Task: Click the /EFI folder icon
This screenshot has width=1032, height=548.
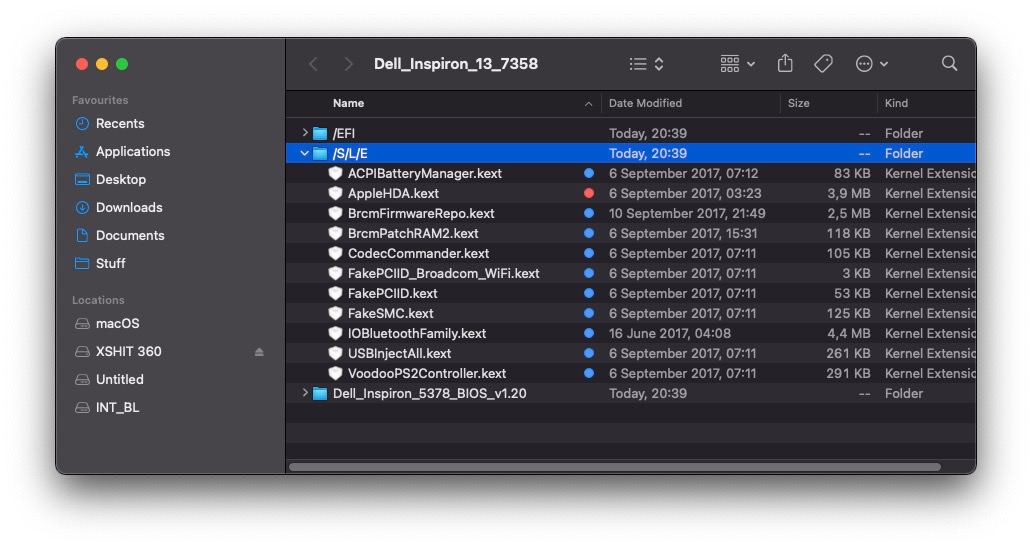Action: [x=321, y=134]
